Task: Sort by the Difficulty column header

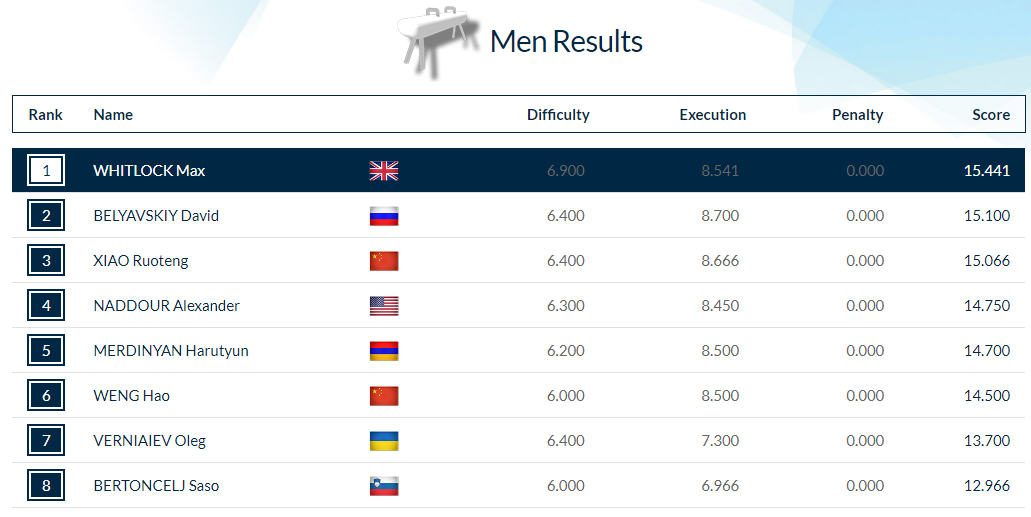Action: pos(558,114)
